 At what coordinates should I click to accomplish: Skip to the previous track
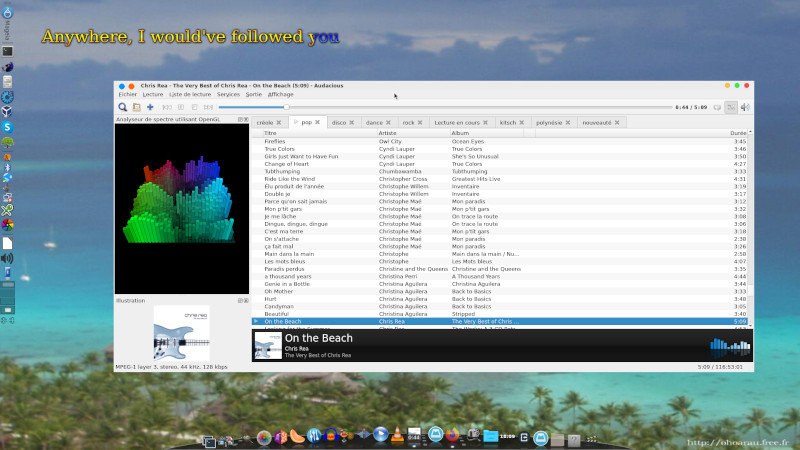[167, 107]
